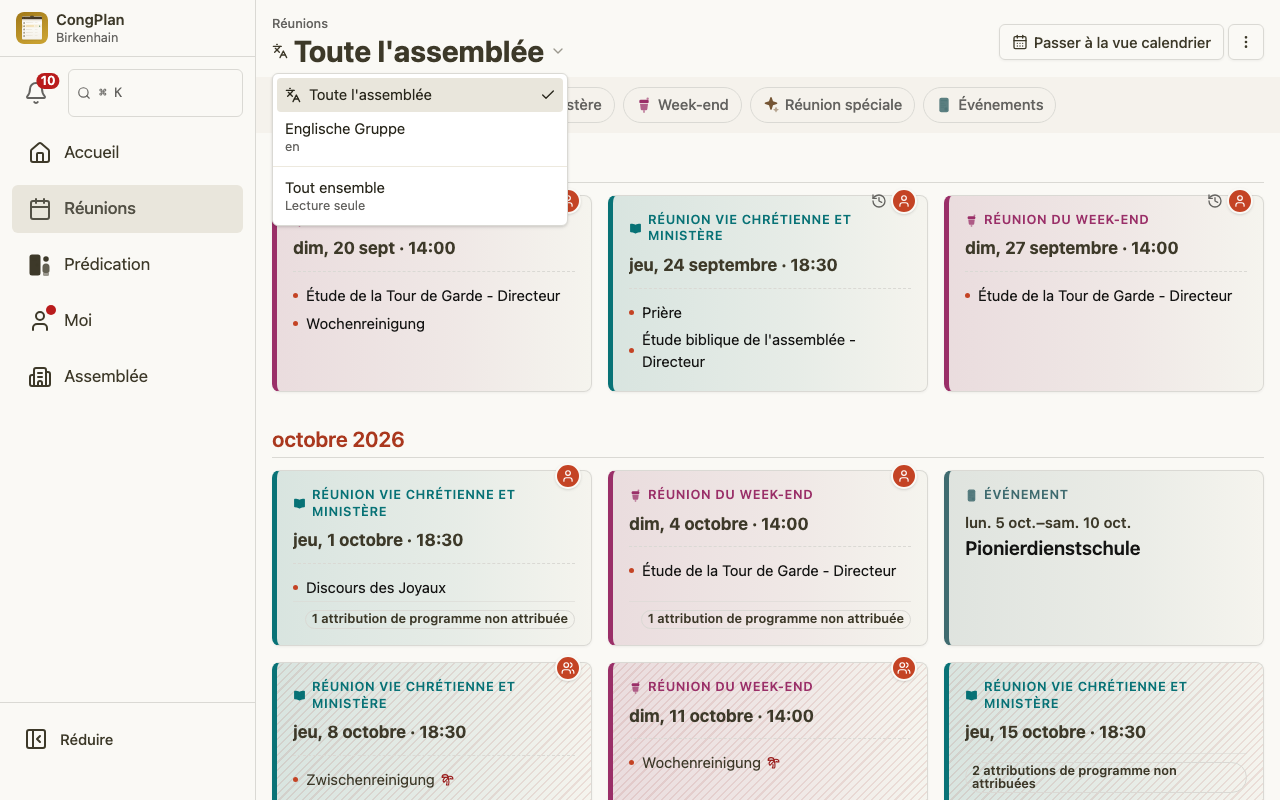Filter by Réunion spéciale

tap(832, 105)
